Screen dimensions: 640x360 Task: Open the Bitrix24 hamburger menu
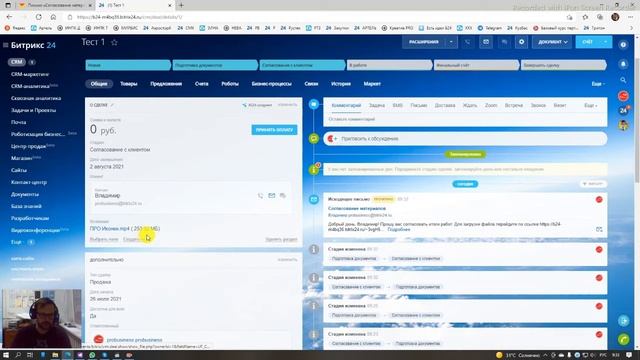coord(6,45)
